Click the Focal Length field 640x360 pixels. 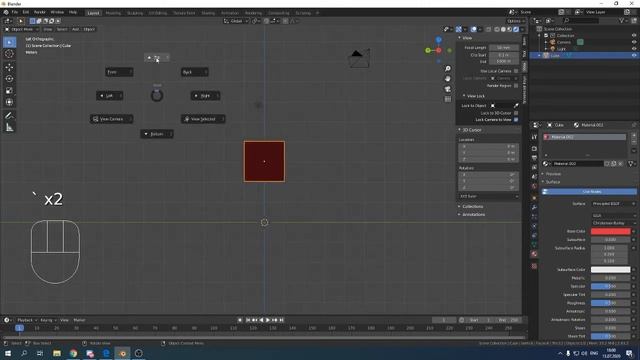click(504, 48)
